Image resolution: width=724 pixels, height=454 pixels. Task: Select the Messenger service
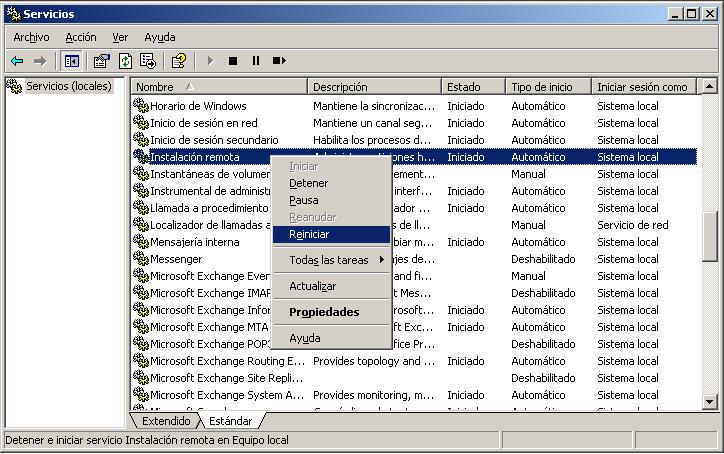[x=176, y=259]
